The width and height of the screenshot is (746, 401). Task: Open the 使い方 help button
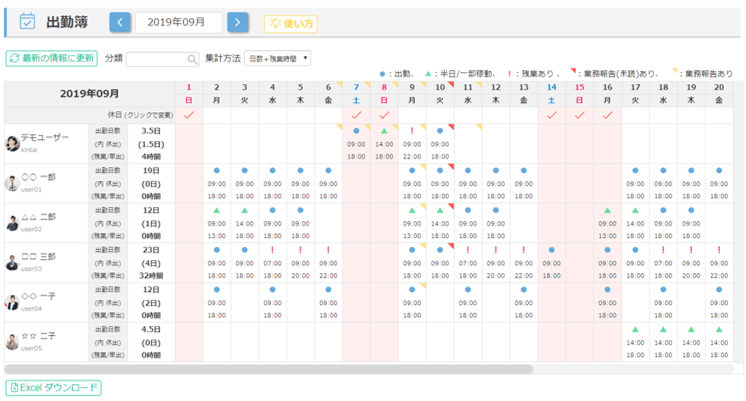pos(290,23)
